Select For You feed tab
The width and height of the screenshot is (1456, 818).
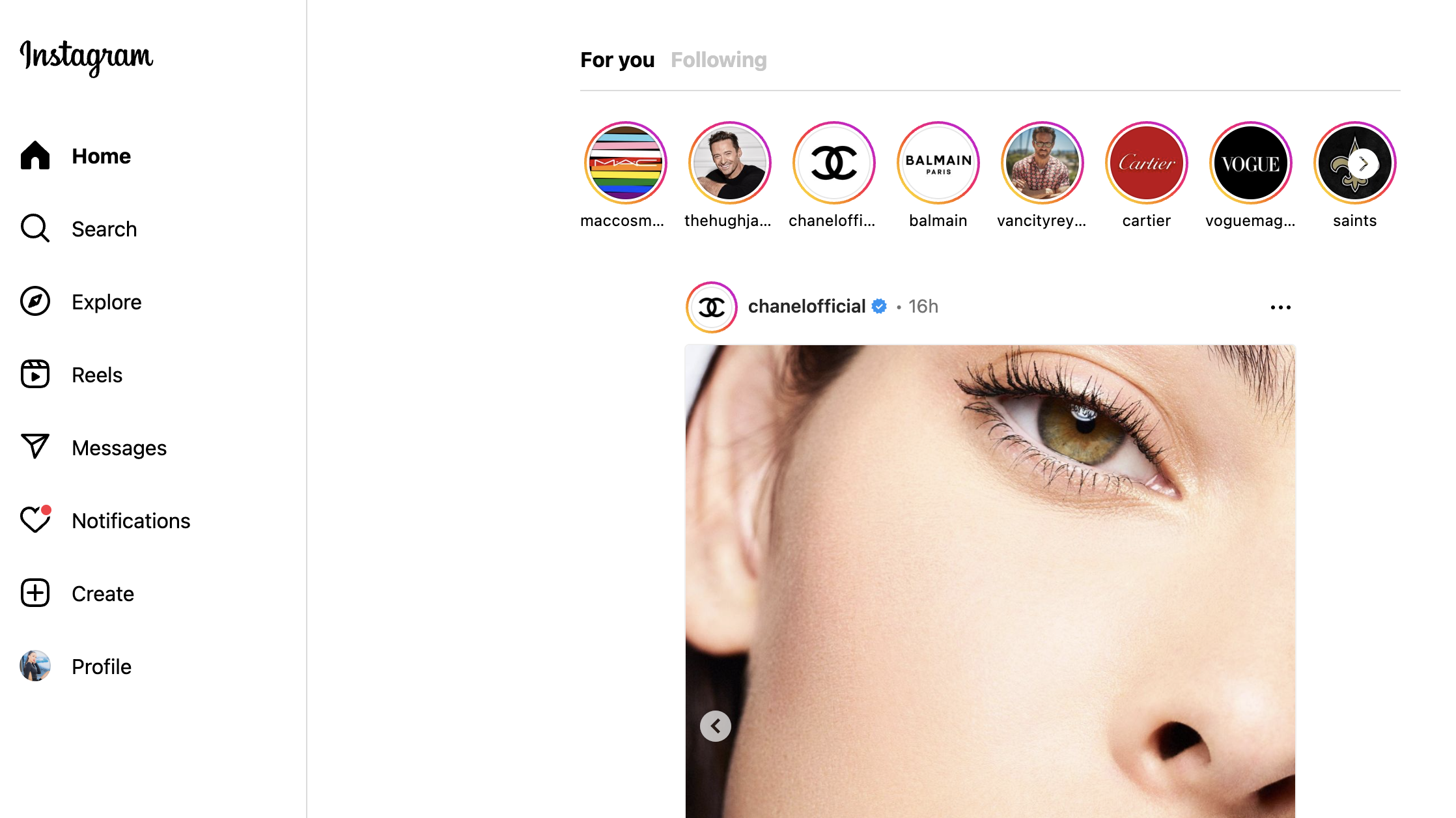(x=617, y=60)
